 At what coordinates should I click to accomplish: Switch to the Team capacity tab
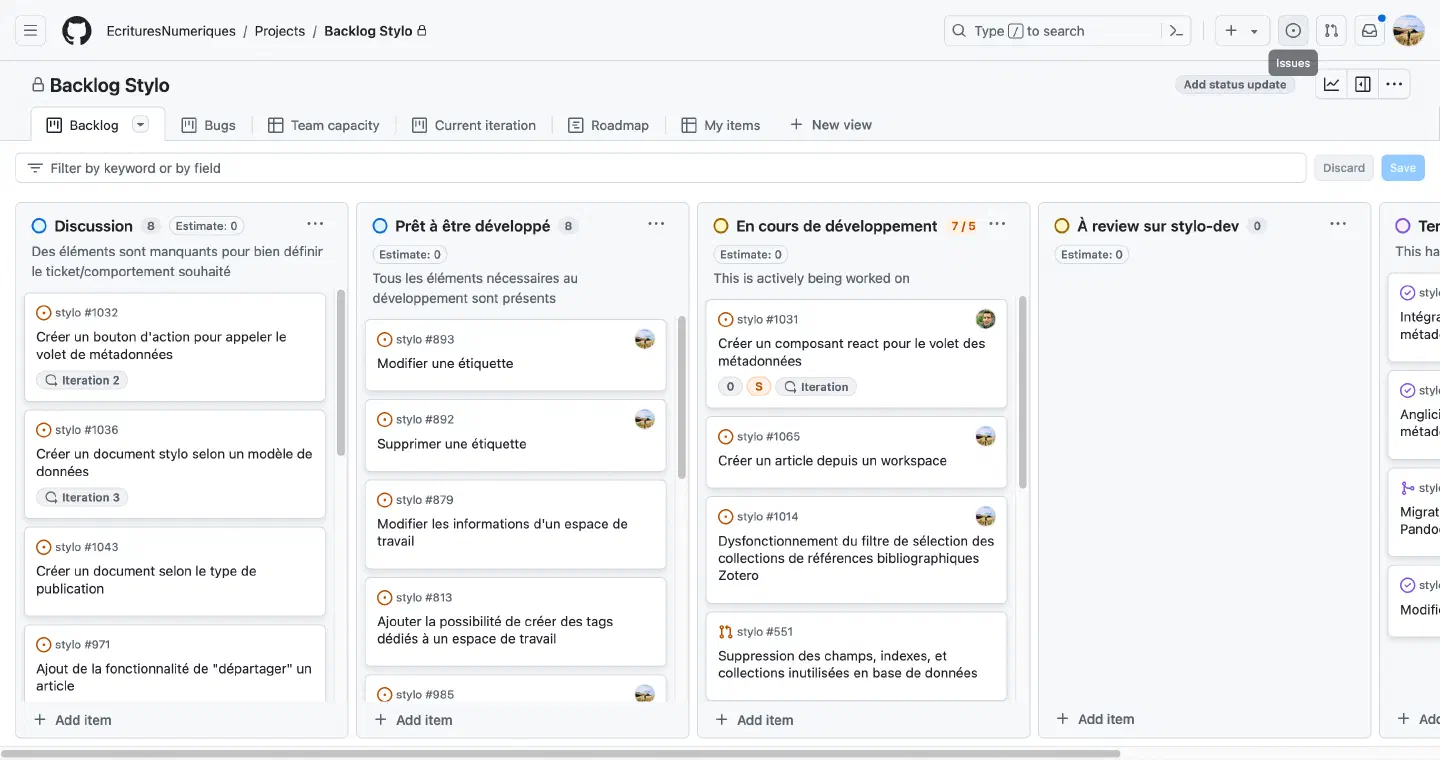point(324,125)
